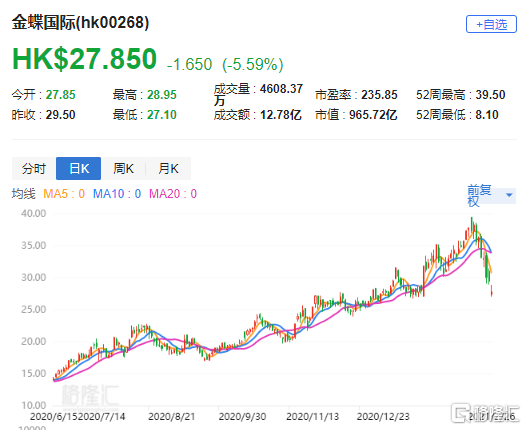Click the 20.00 price axis label
The width and height of the screenshot is (526, 430).
(x=34, y=341)
